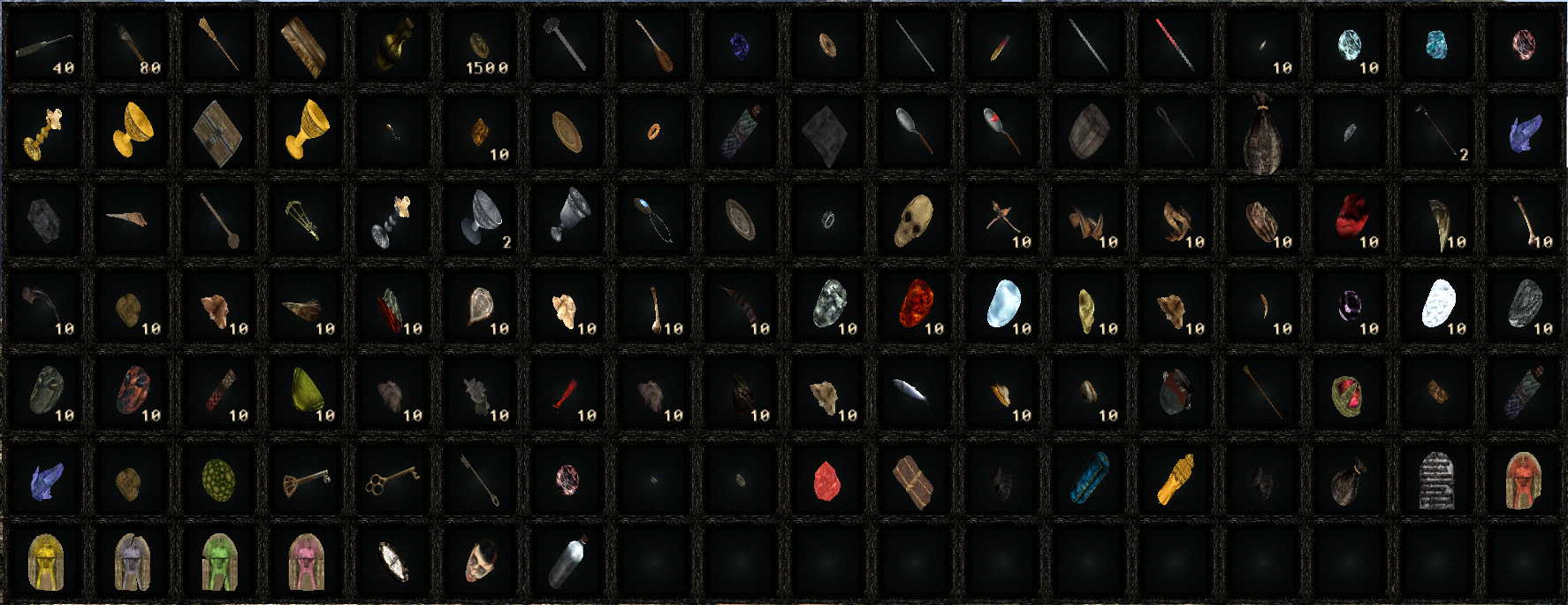This screenshot has width=1568, height=605.
Task: Click the three-looped brass key
Action: (x=392, y=479)
